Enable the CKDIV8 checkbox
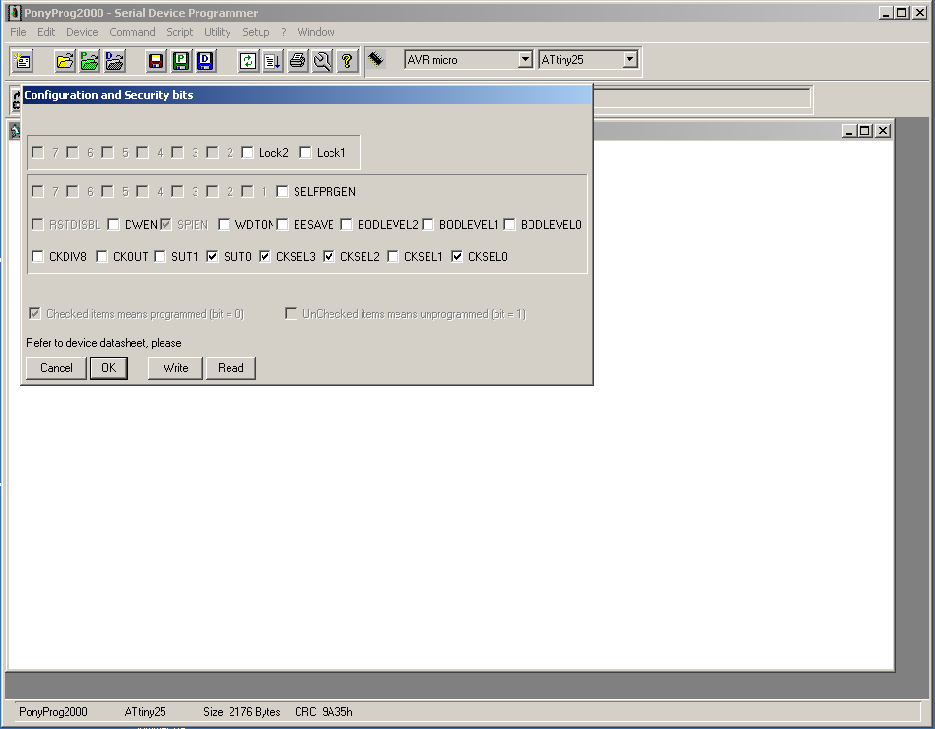 point(38,256)
